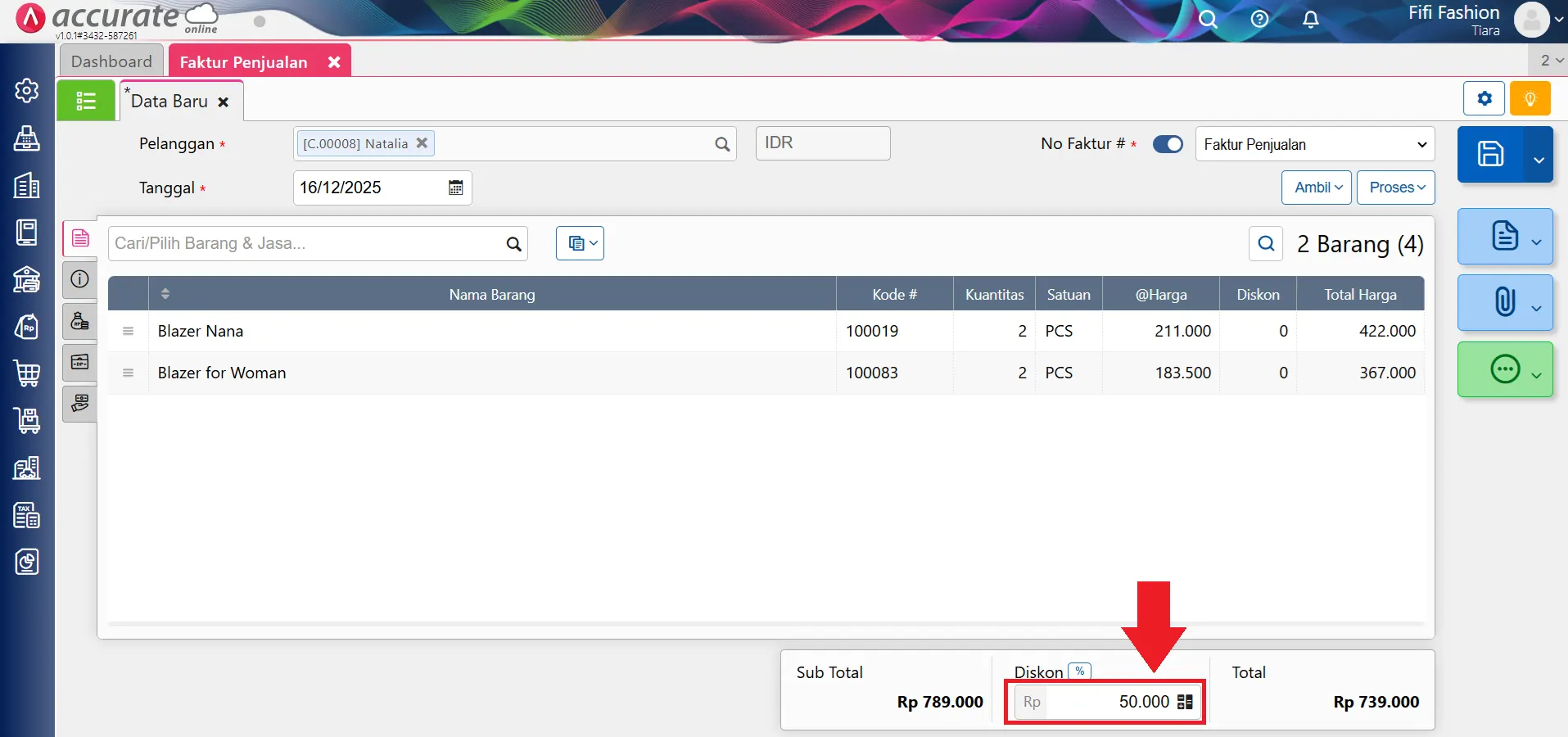Image resolution: width=1568 pixels, height=737 pixels.
Task: Expand the Faktur Penjualan type dropdown
Action: 1314,144
